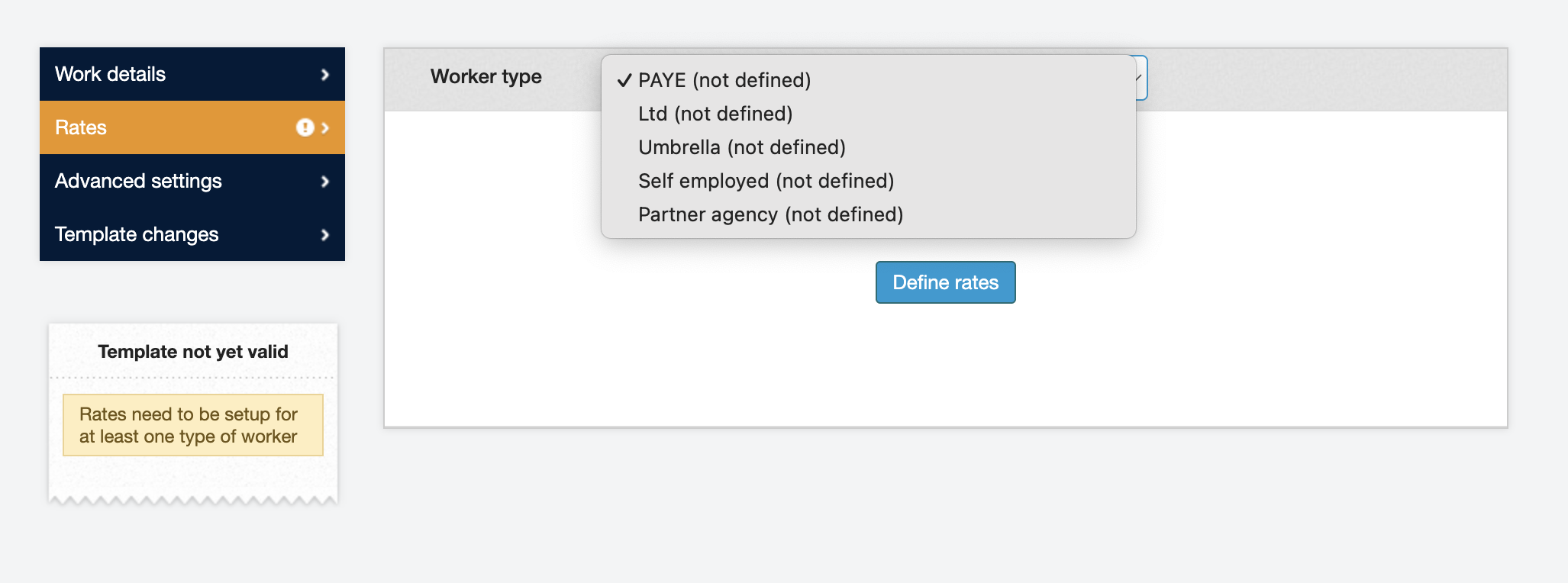Pick Umbrella (not defined) from the list
Image resolution: width=1568 pixels, height=583 pixels.
point(742,147)
